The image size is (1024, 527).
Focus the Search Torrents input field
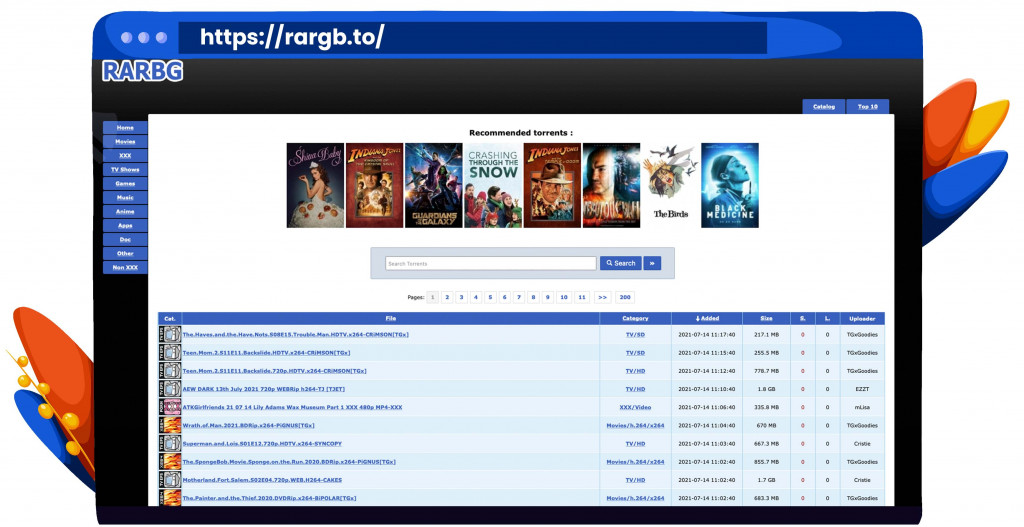490,263
